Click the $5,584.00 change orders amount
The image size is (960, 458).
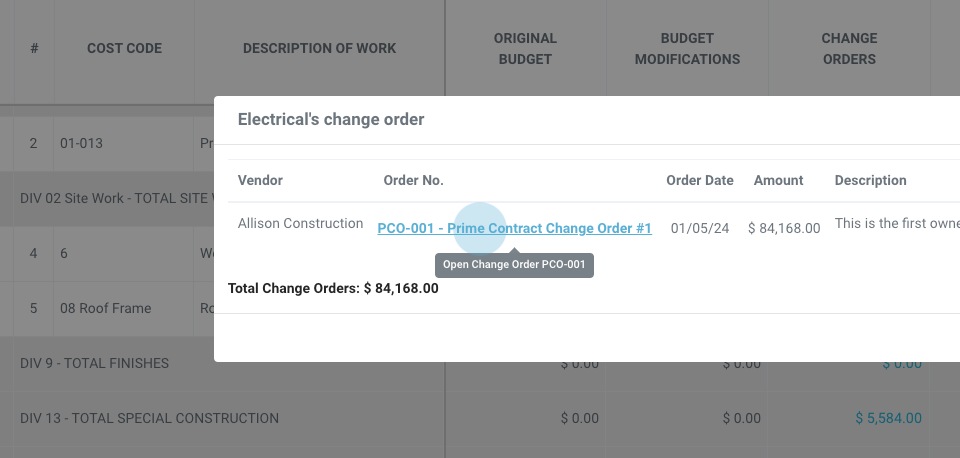(888, 418)
